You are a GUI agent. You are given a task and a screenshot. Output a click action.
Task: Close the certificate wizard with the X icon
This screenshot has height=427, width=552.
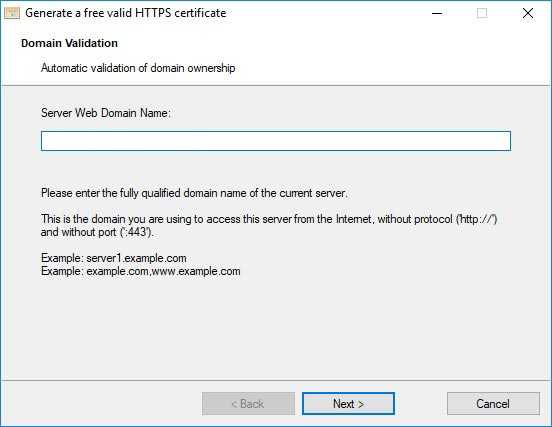click(528, 13)
